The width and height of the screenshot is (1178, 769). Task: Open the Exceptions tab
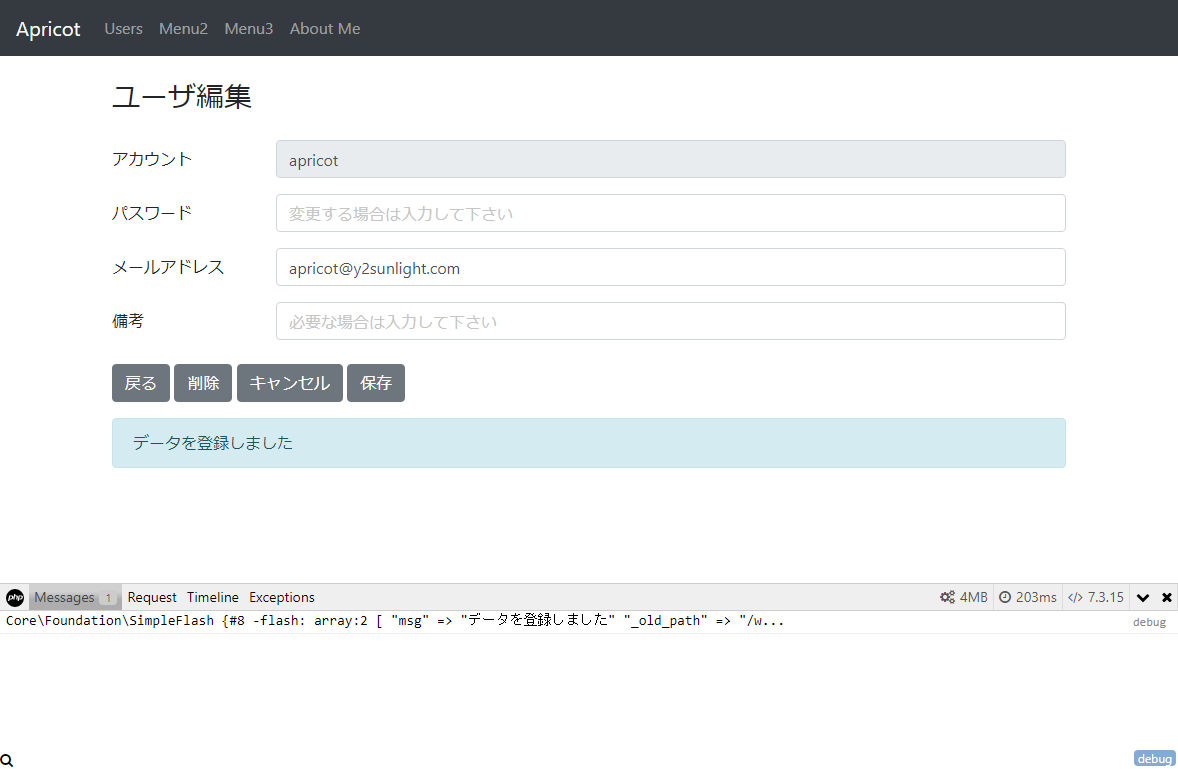pyautogui.click(x=282, y=597)
